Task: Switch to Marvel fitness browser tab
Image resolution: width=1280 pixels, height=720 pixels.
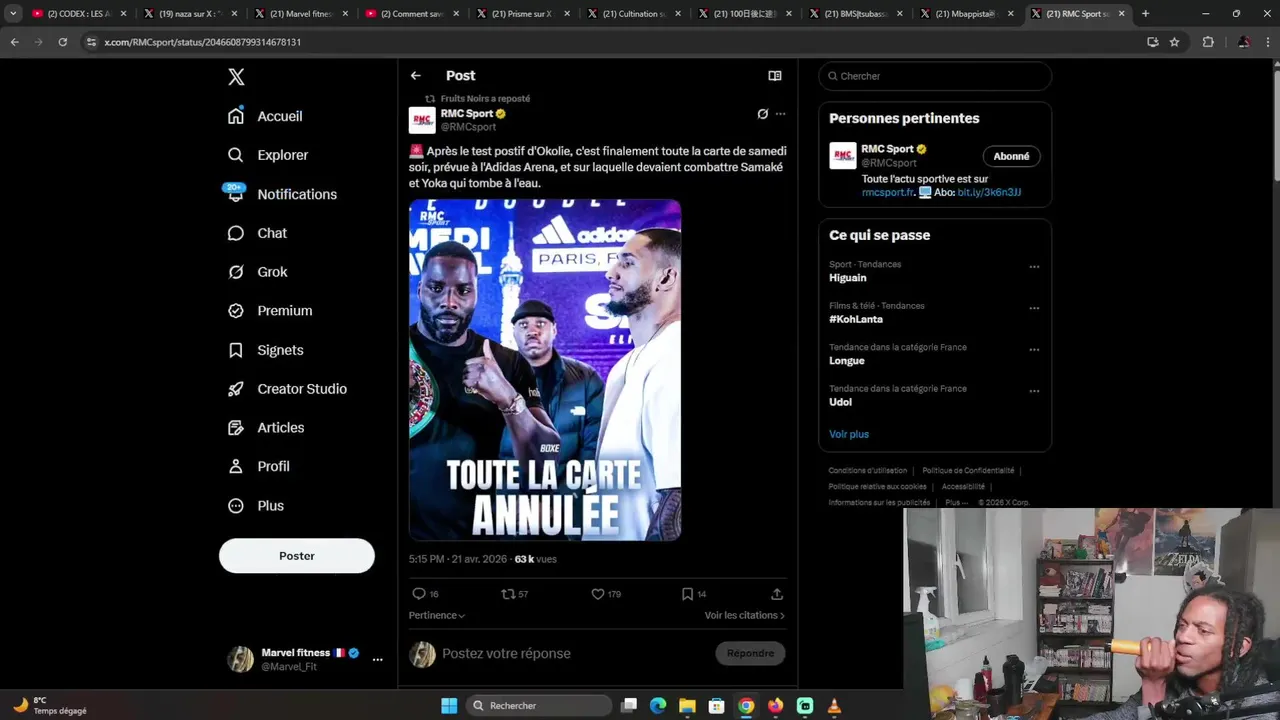Action: (300, 14)
